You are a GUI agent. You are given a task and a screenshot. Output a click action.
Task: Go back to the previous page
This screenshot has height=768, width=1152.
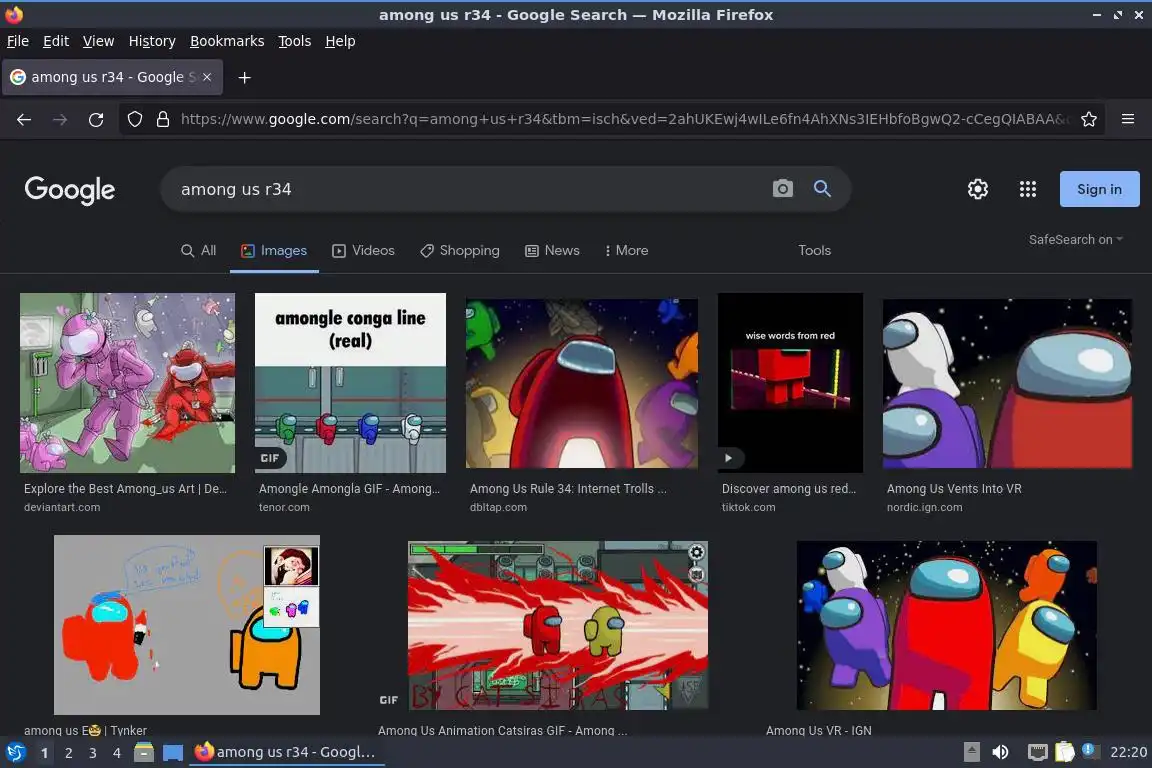(x=24, y=120)
